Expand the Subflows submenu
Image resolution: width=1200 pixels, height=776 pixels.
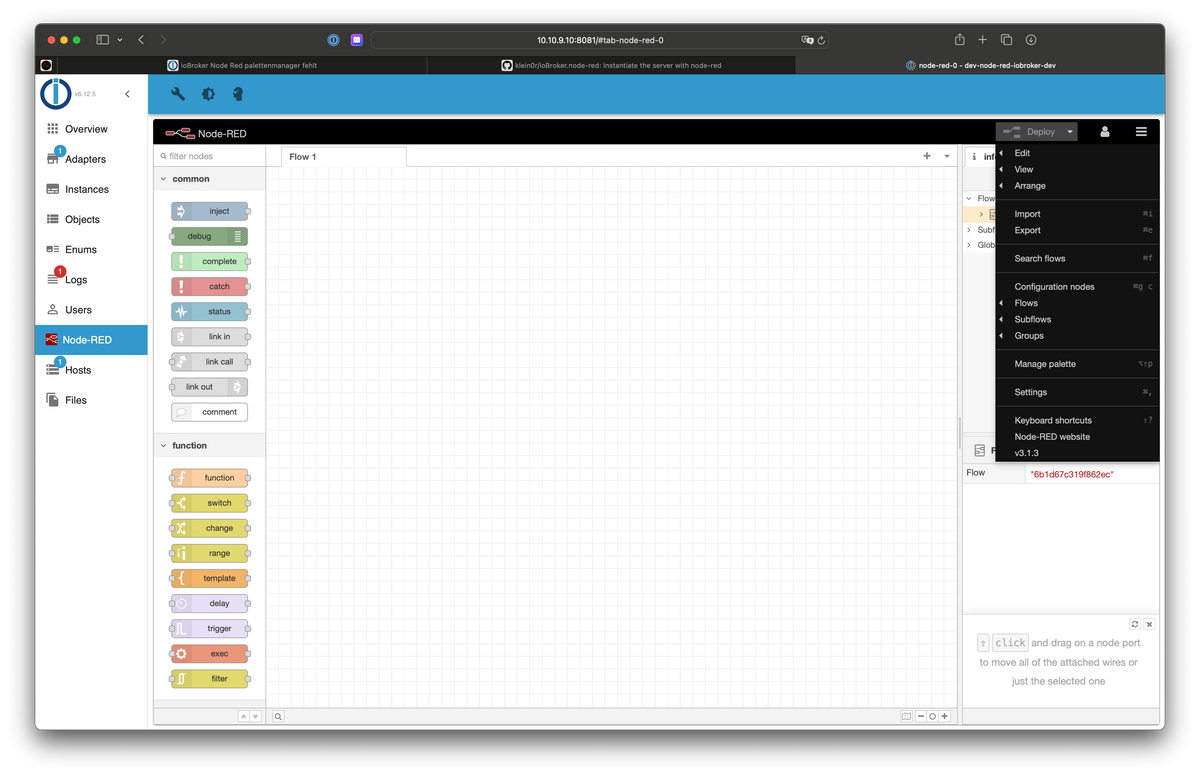pyautogui.click(x=1078, y=319)
